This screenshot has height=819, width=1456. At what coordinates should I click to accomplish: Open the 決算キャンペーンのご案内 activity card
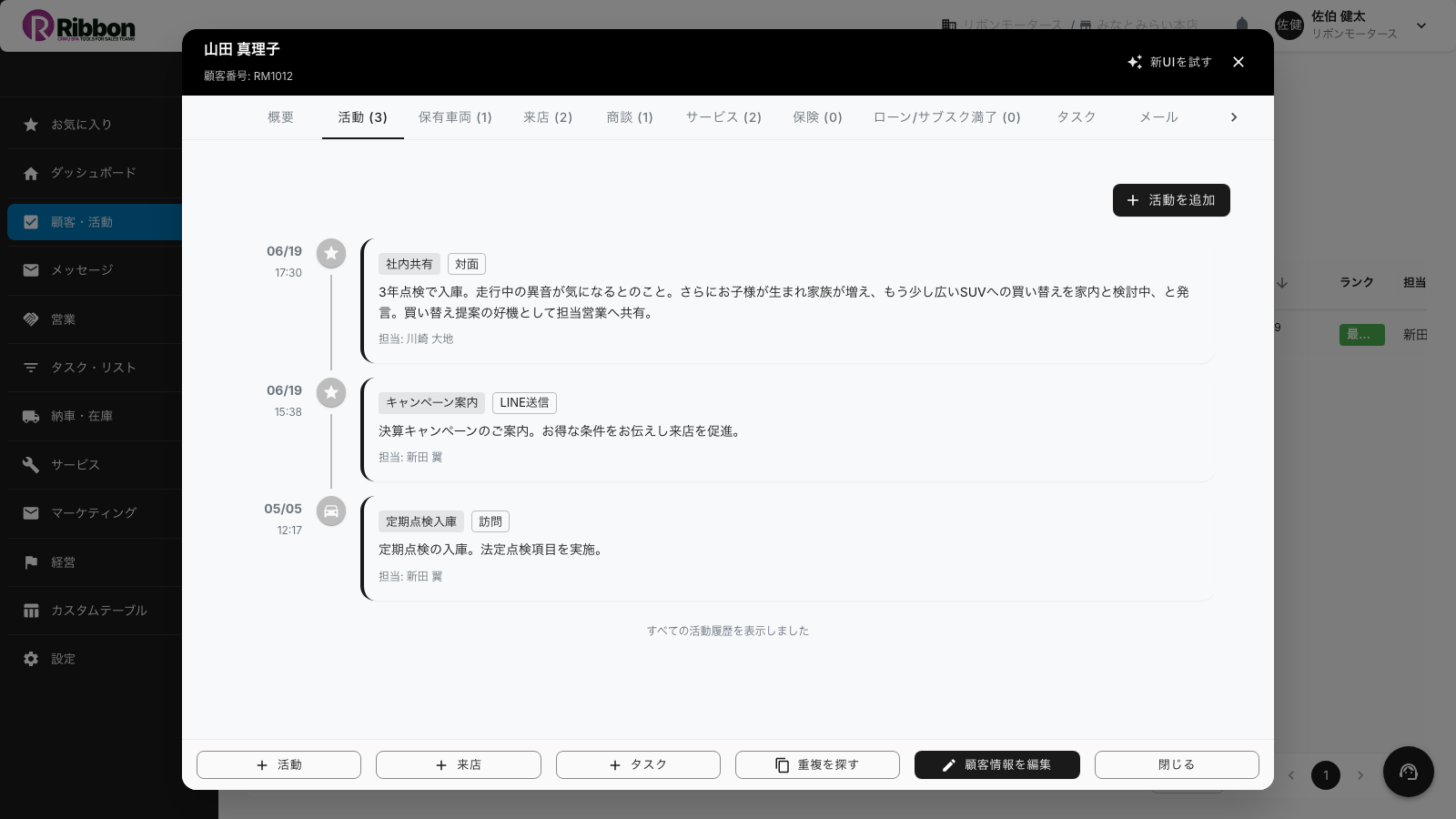[788, 430]
